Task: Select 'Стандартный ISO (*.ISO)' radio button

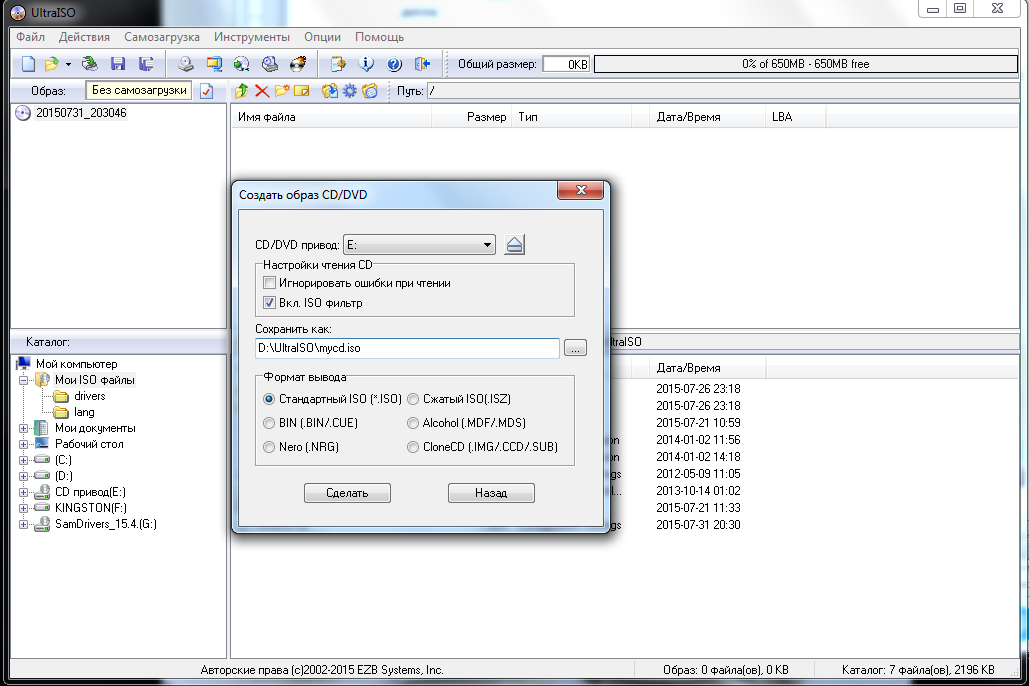Action: tap(268, 399)
